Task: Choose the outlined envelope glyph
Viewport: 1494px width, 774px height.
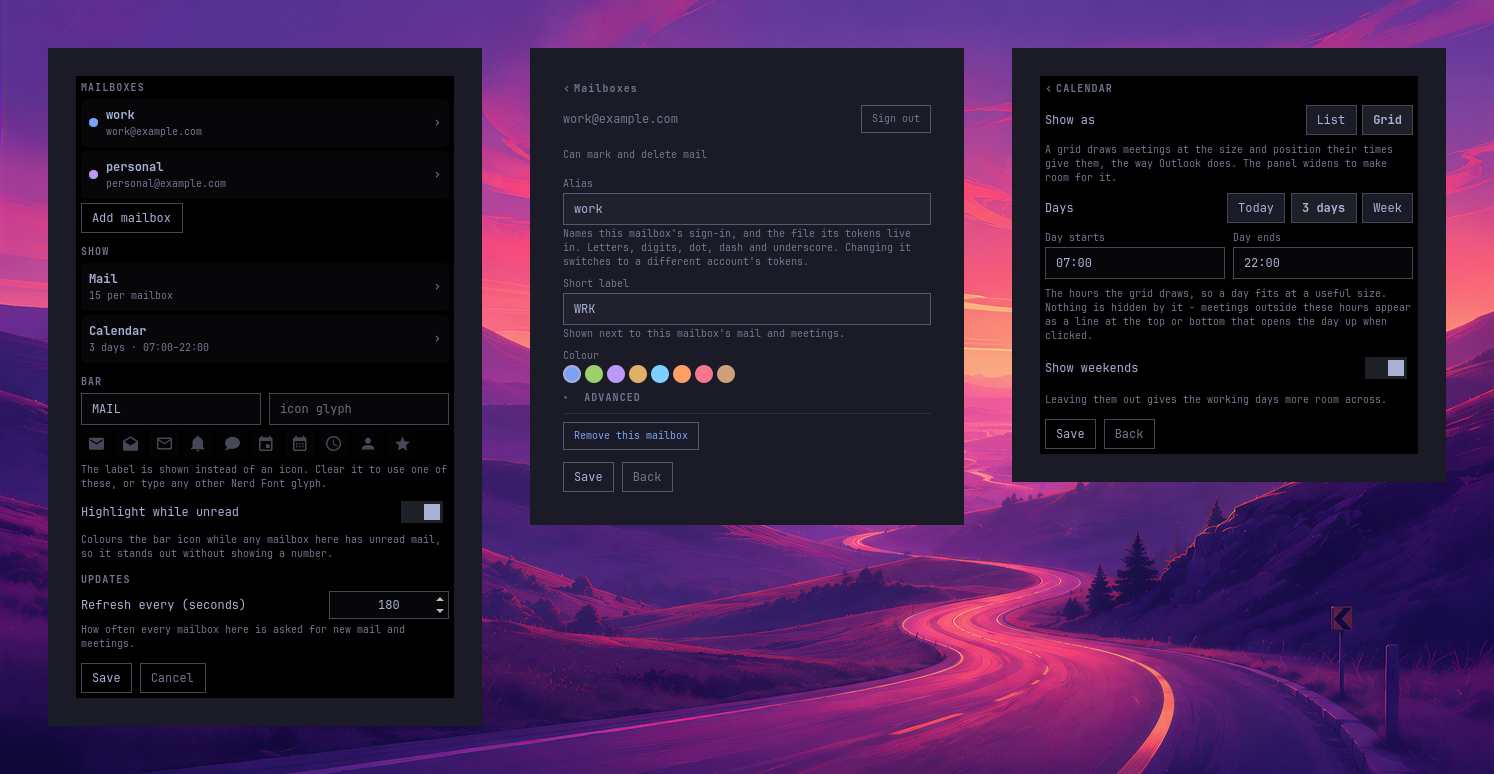Action: 164,444
